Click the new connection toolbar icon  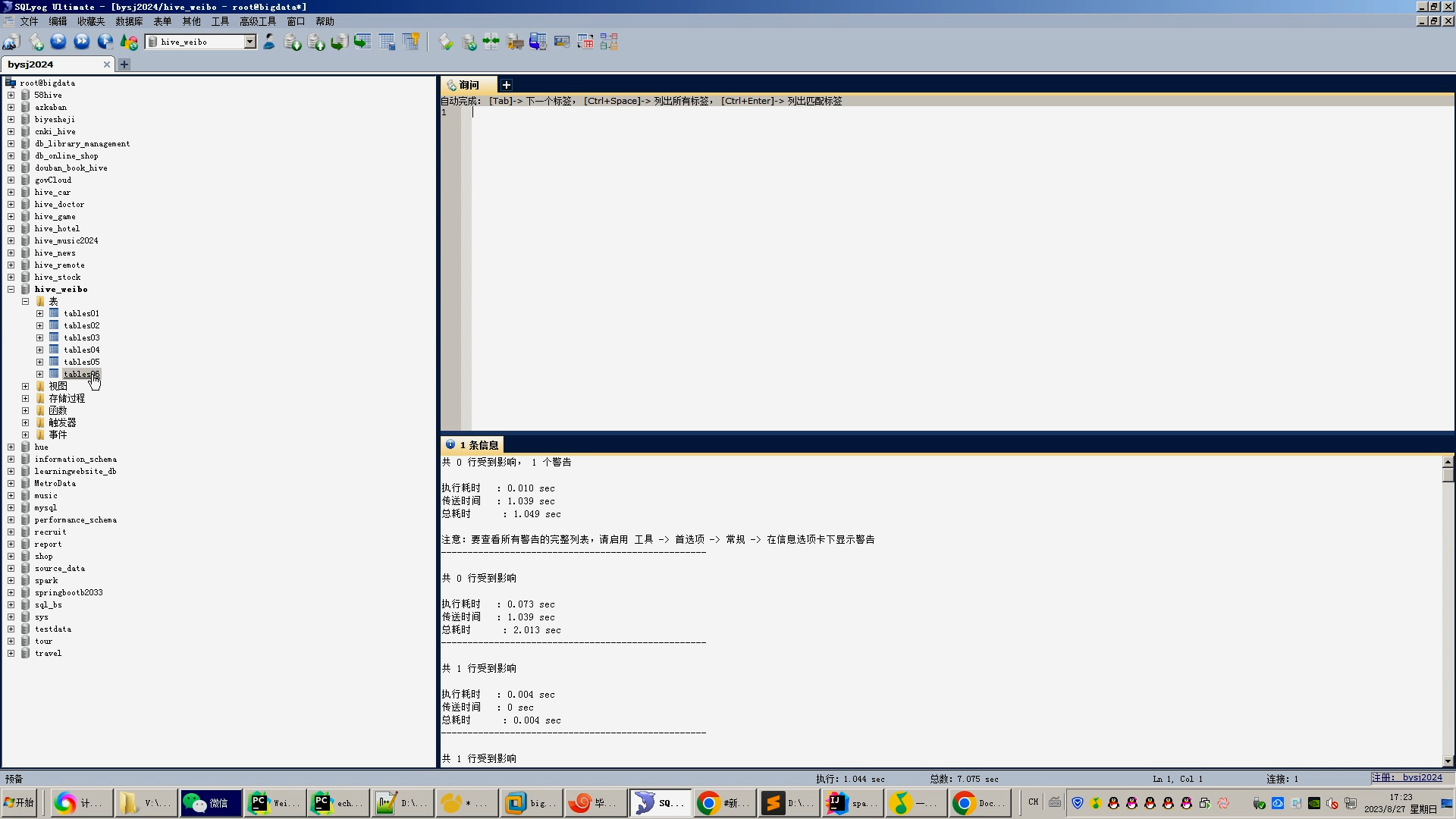(11, 42)
